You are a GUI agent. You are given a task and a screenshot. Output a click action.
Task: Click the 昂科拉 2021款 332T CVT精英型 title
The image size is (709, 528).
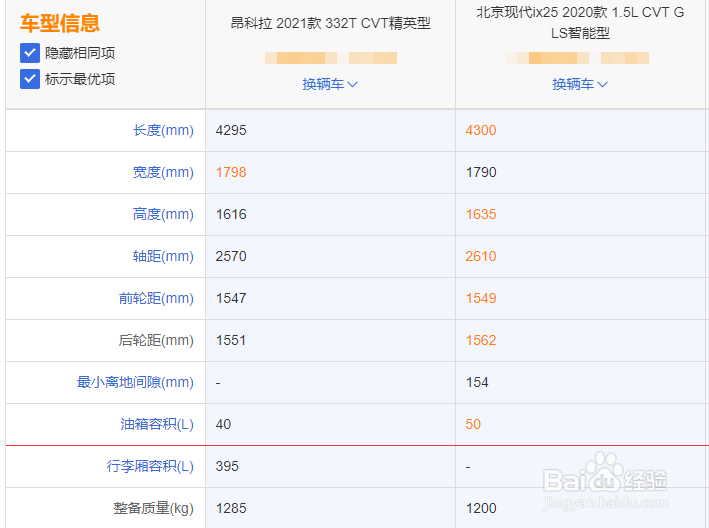331,23
